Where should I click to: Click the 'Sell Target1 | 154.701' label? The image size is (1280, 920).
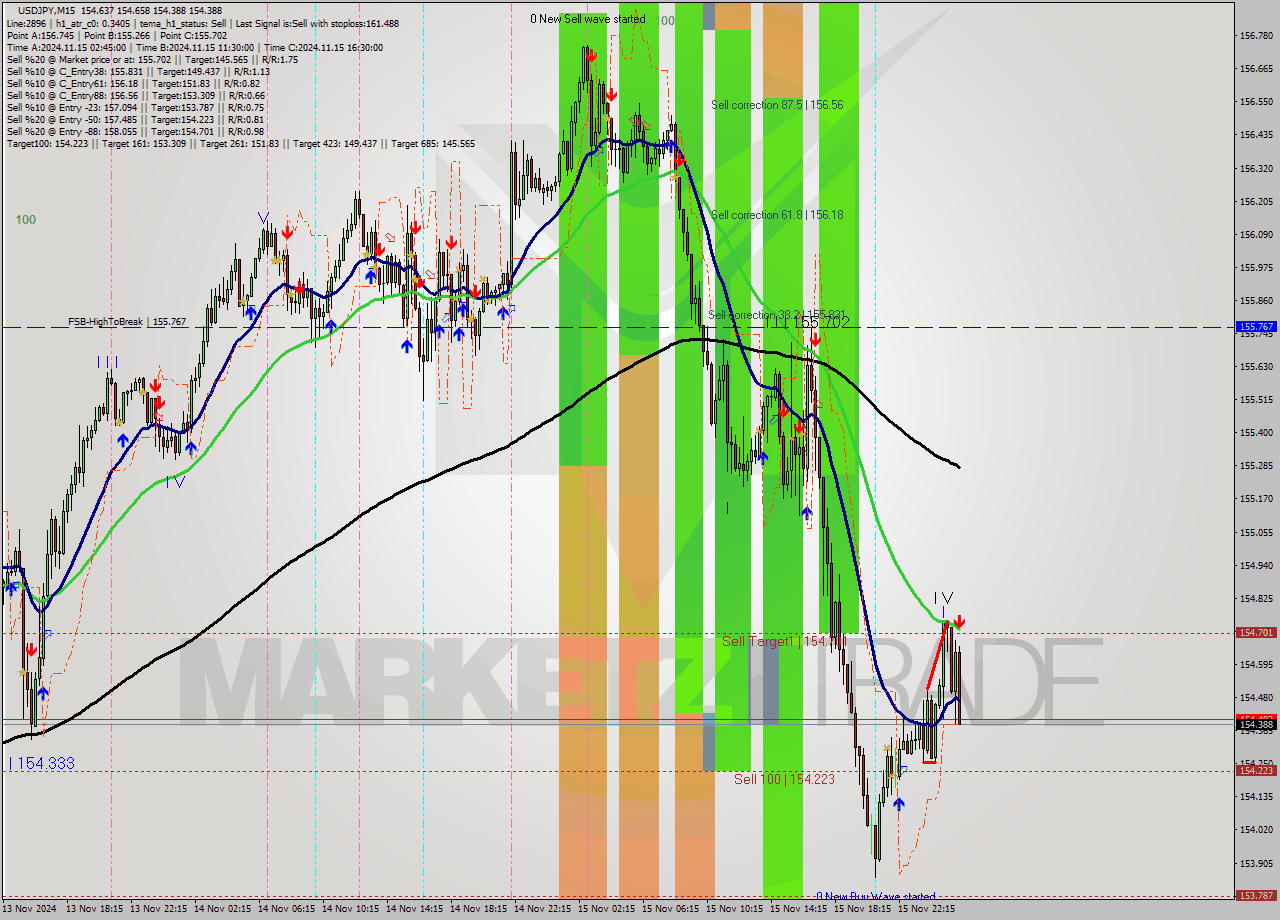pyautogui.click(x=783, y=641)
